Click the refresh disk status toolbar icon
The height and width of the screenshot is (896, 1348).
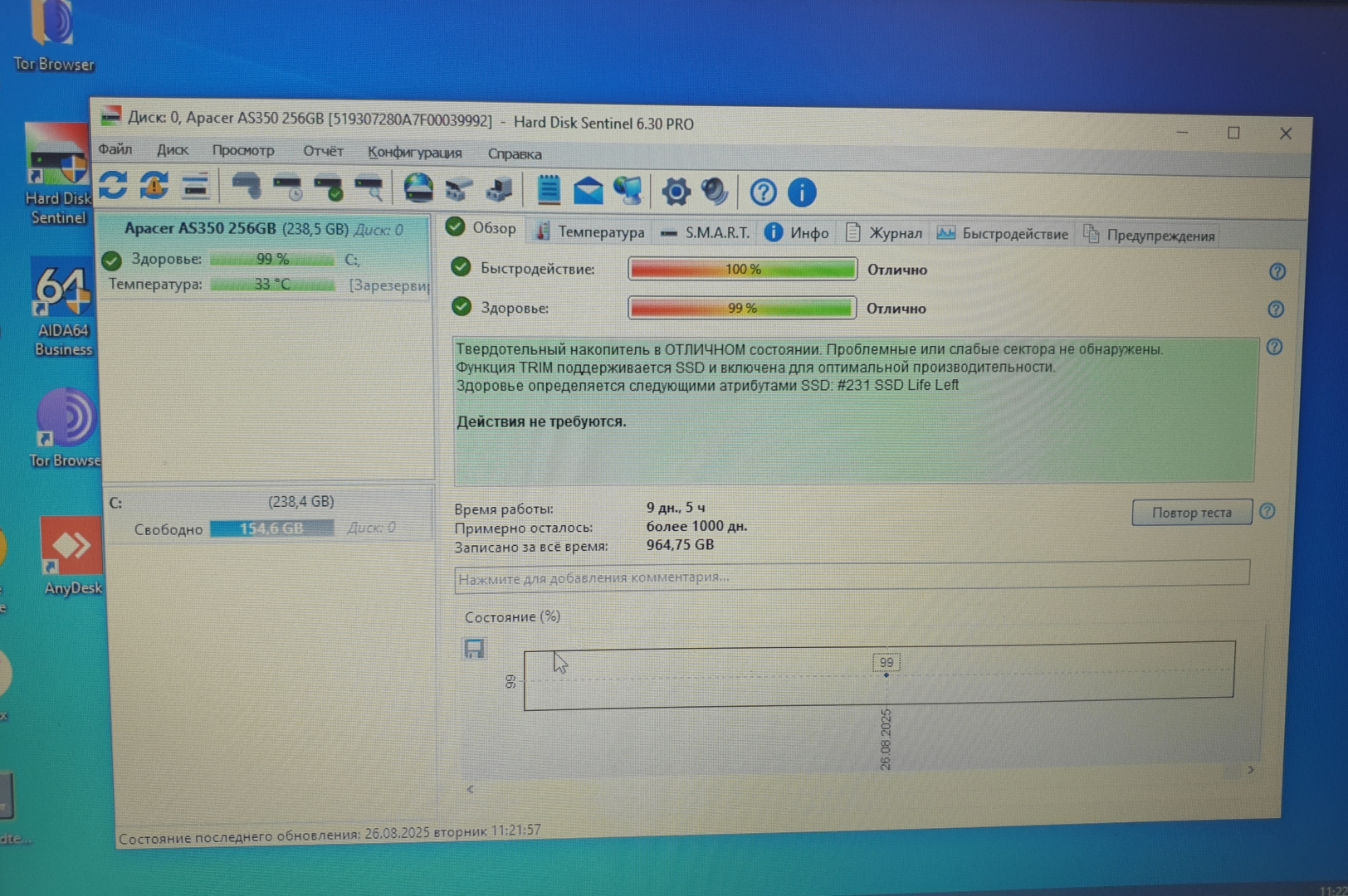click(x=113, y=186)
